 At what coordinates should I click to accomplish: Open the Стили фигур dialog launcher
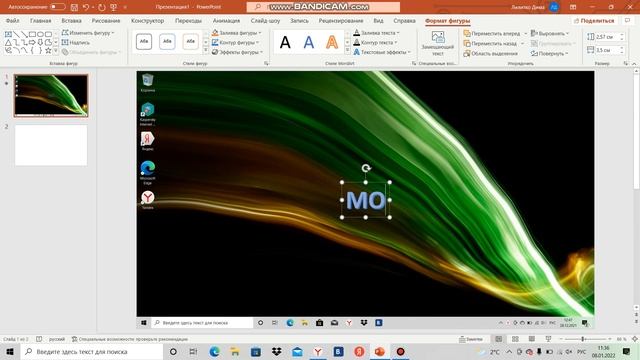coord(266,64)
